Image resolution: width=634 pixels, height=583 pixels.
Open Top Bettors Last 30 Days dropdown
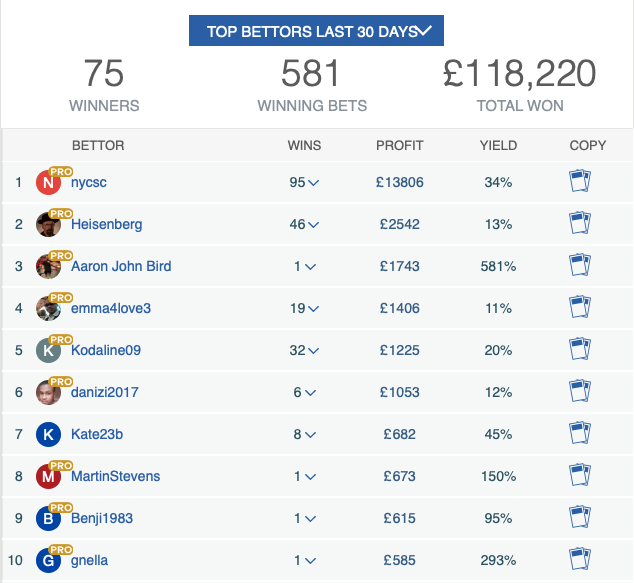coord(316,31)
